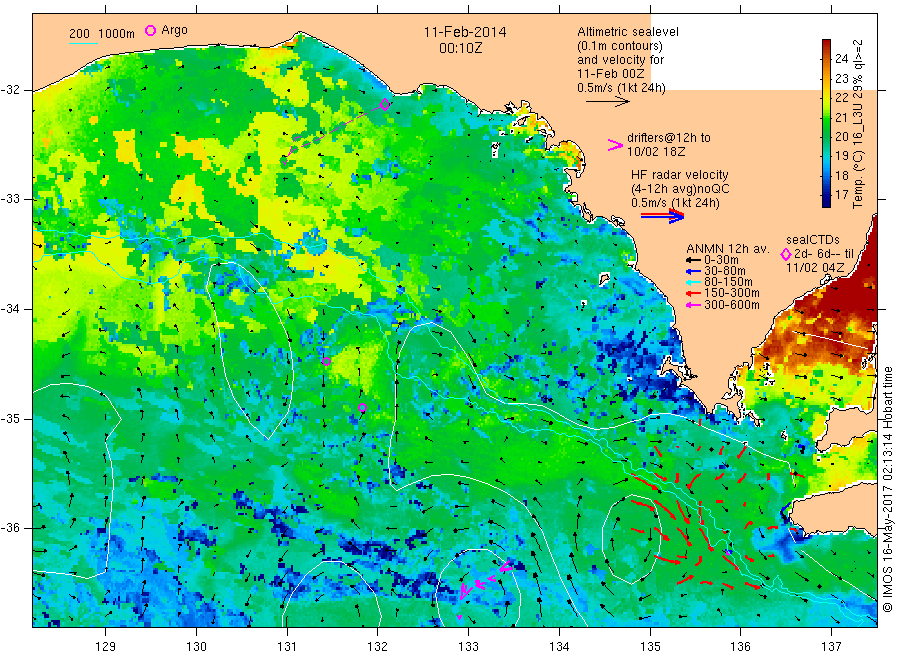Click the 'Argo' legend text
The width and height of the screenshot is (900, 660).
pyautogui.click(x=174, y=30)
